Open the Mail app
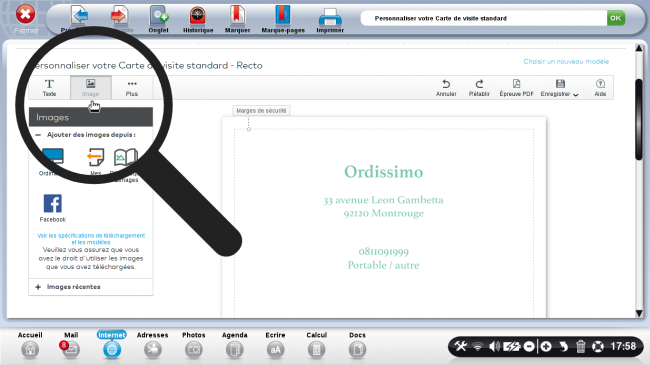 tap(70, 345)
